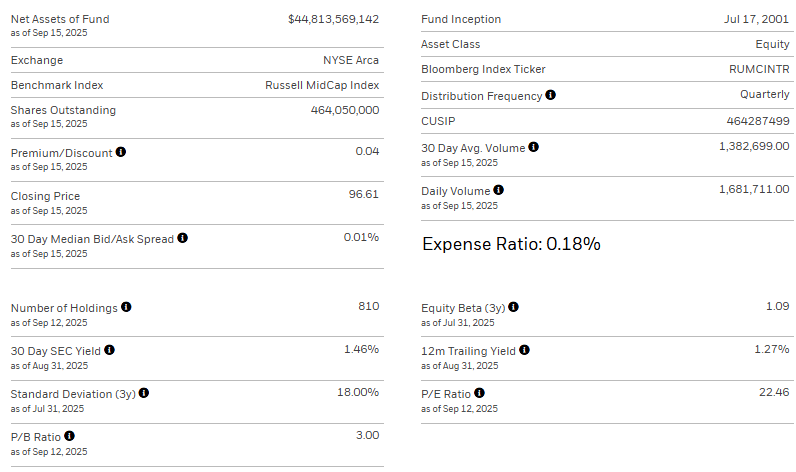Click Standard Deviation (3y) info icon
Screen dimensions: 796x472
click(144, 393)
